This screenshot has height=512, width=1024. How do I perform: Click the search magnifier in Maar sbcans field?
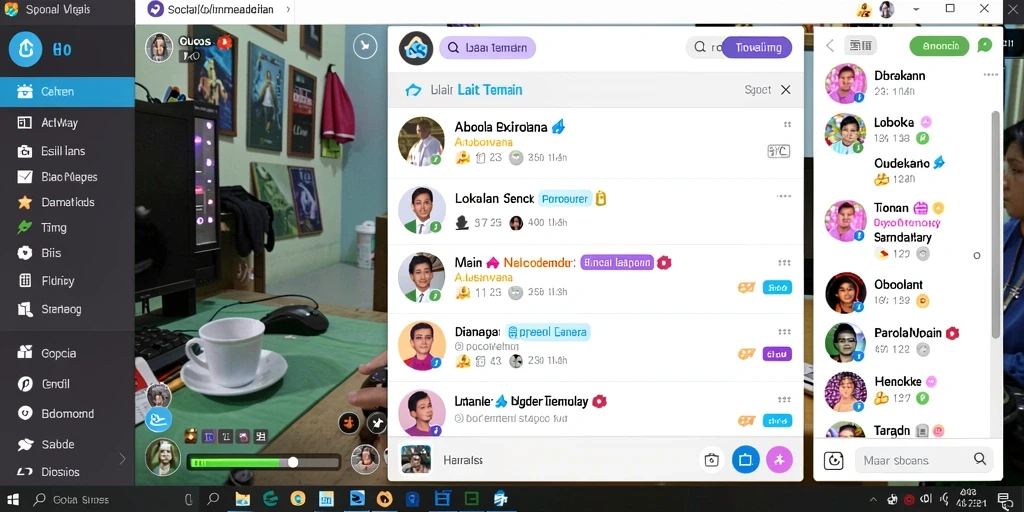click(980, 459)
